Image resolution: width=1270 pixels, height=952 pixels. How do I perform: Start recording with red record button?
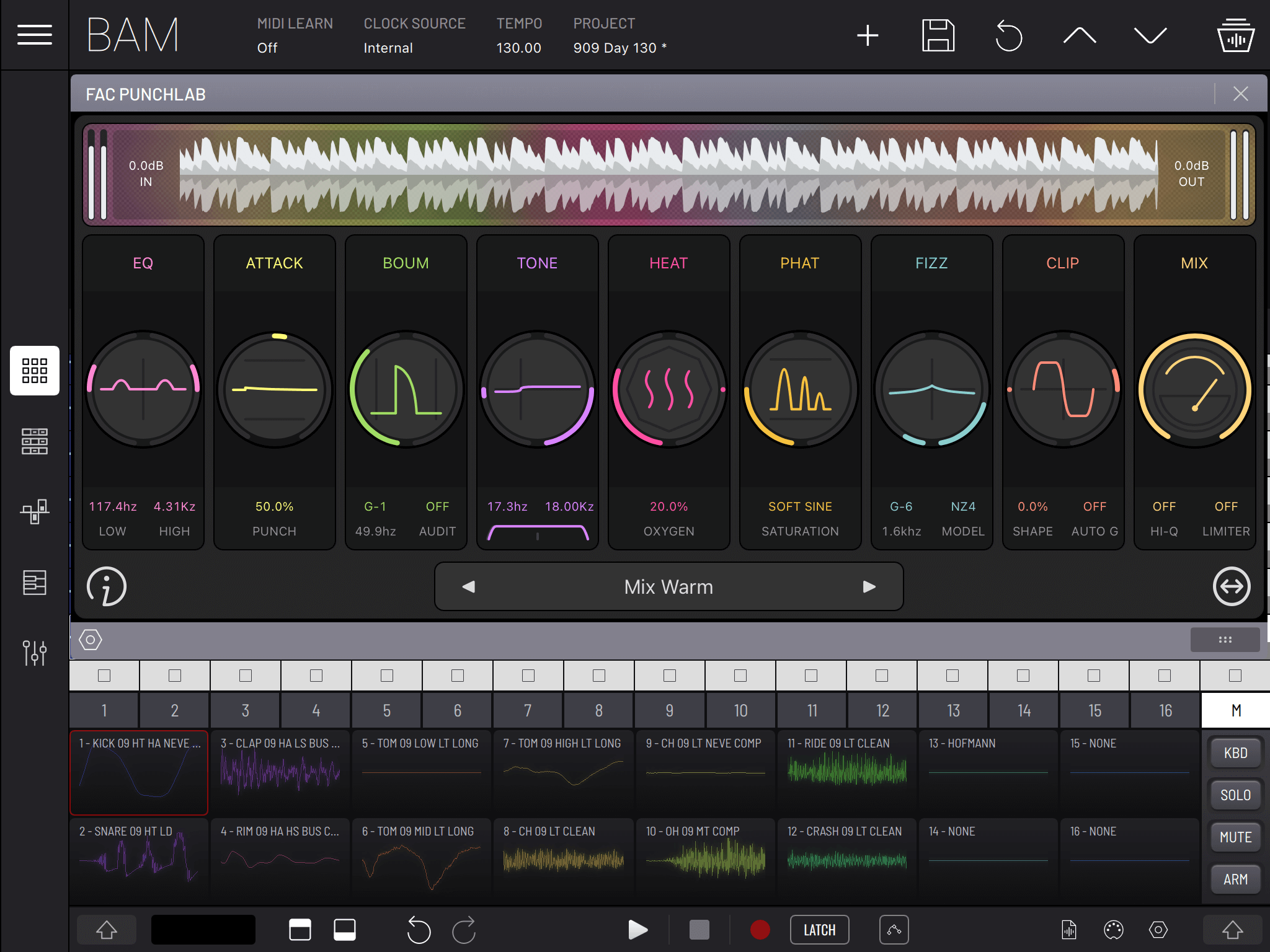click(x=760, y=930)
